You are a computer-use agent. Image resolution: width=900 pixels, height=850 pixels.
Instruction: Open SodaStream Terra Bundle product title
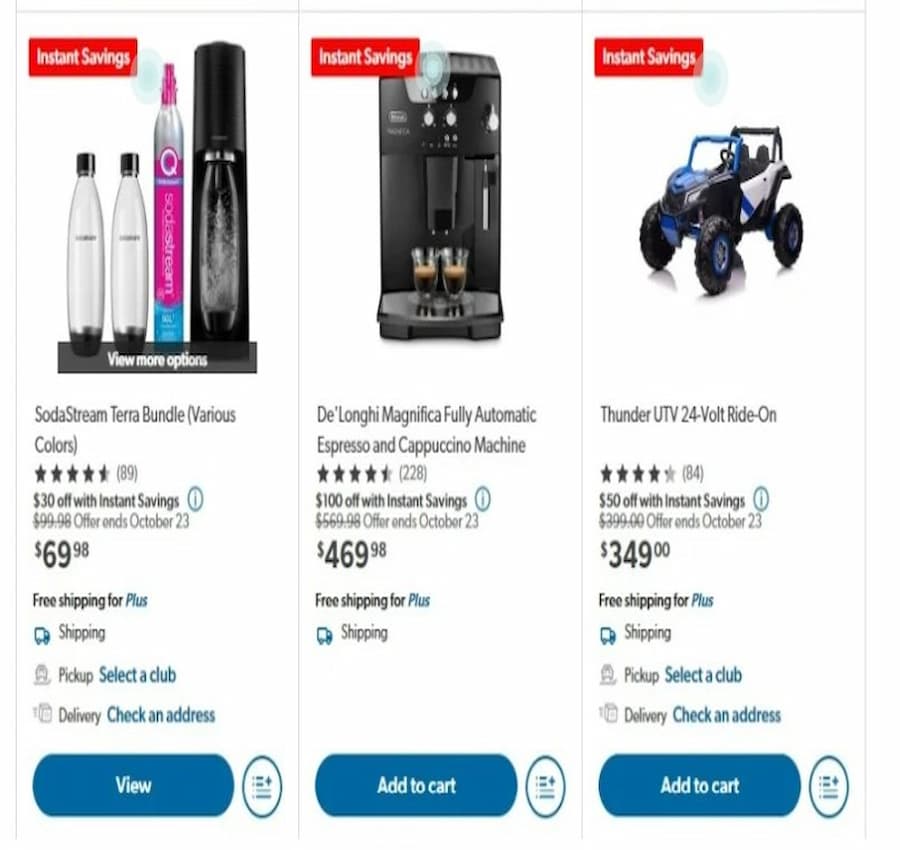click(135, 429)
